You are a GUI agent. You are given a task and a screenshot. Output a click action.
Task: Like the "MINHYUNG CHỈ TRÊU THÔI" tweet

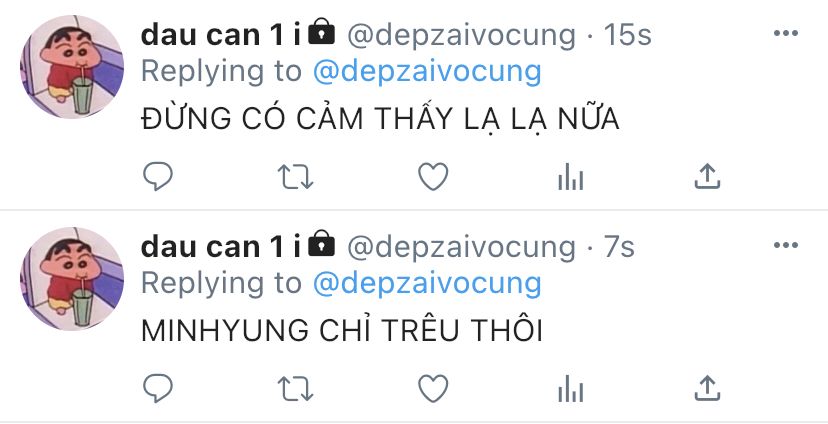[x=433, y=389]
